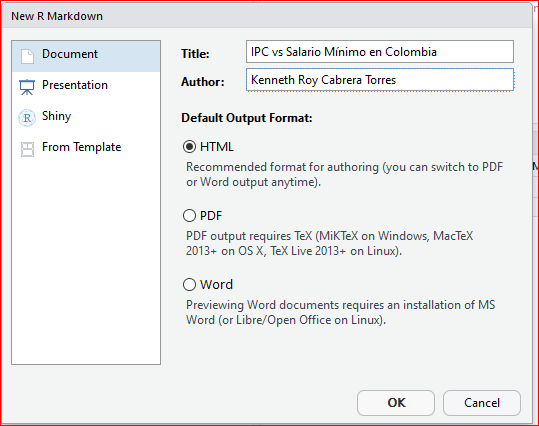This screenshot has width=539, height=426.
Task: Click the Default Output Format heading
Action: pos(247,118)
